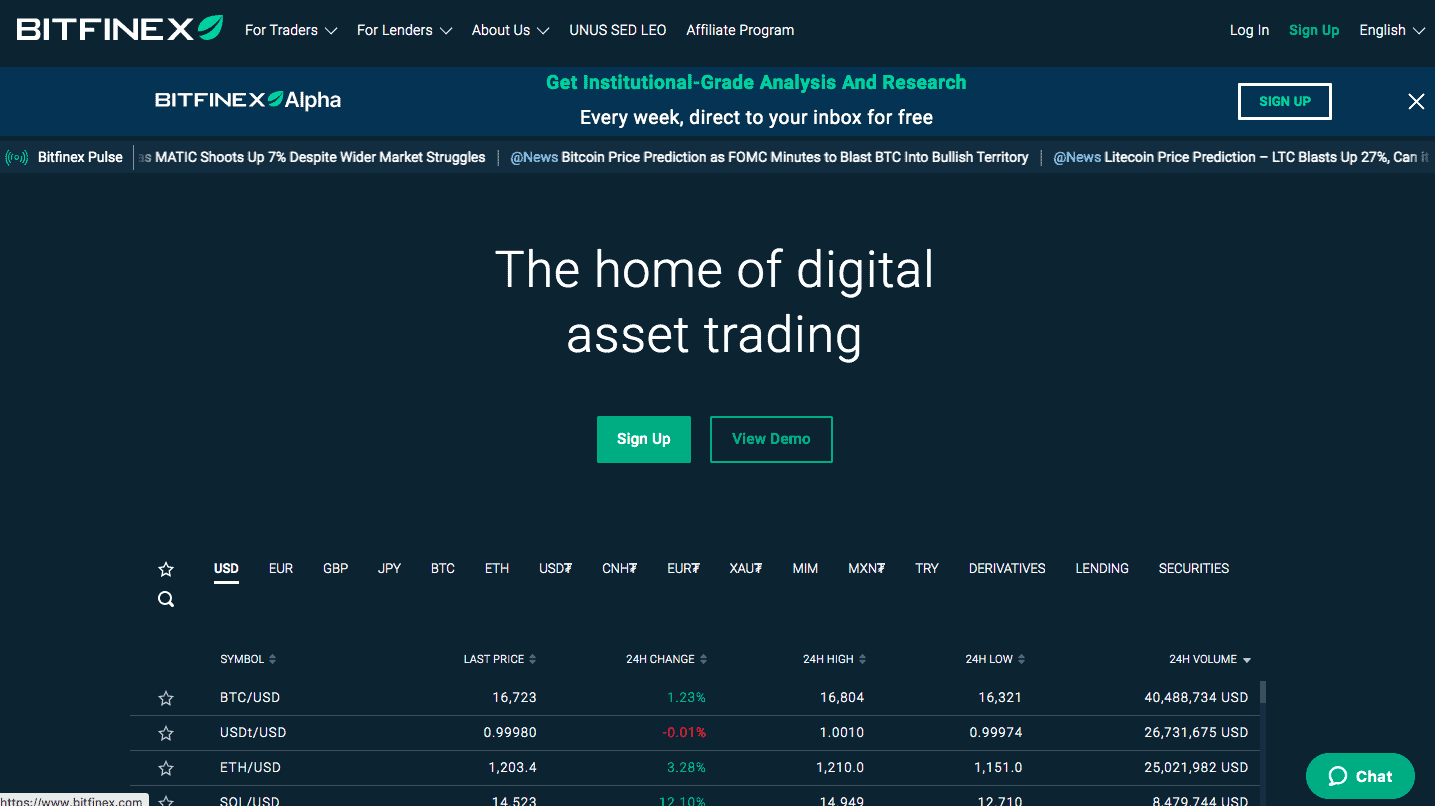Screen dimensions: 1435x806
Task: Expand the About Us menu
Action: pos(510,30)
